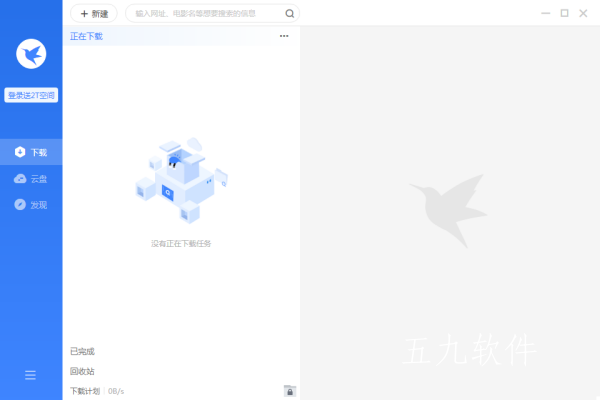Click the lock icon for private space
This screenshot has width=600, height=400.
point(290,391)
